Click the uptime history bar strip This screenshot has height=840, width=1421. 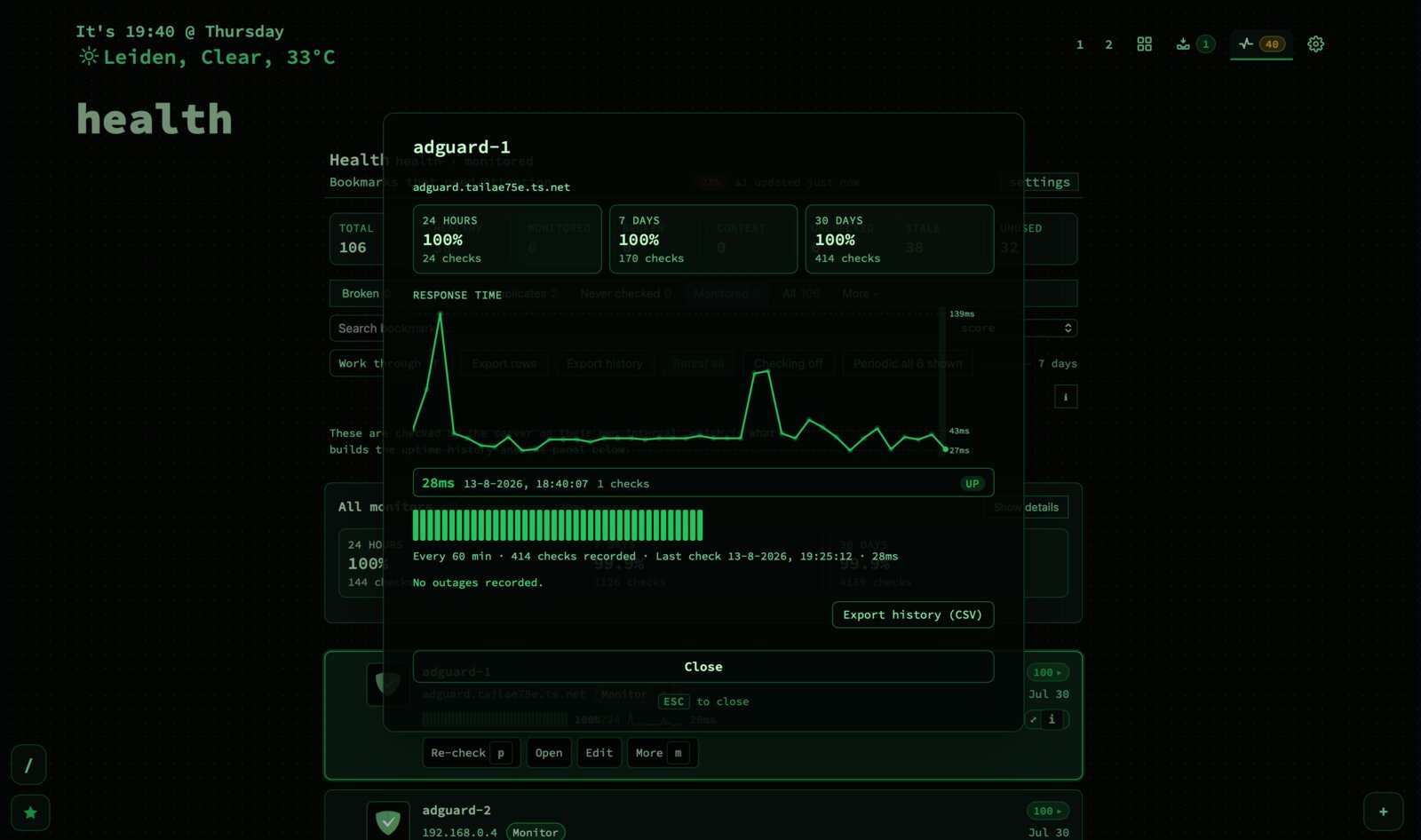pyautogui.click(x=558, y=525)
